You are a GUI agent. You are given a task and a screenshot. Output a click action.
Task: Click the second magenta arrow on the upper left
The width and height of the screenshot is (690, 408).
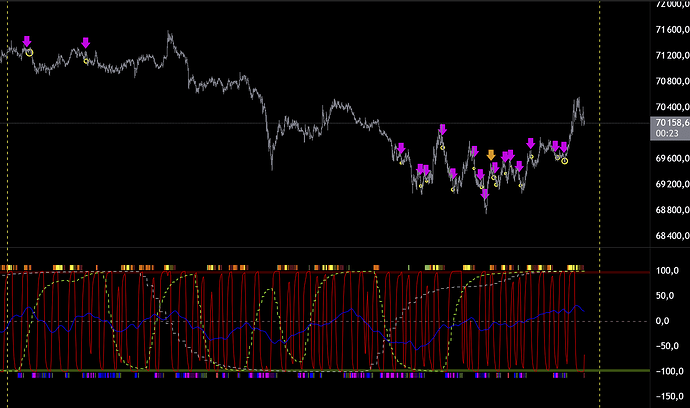[86, 42]
